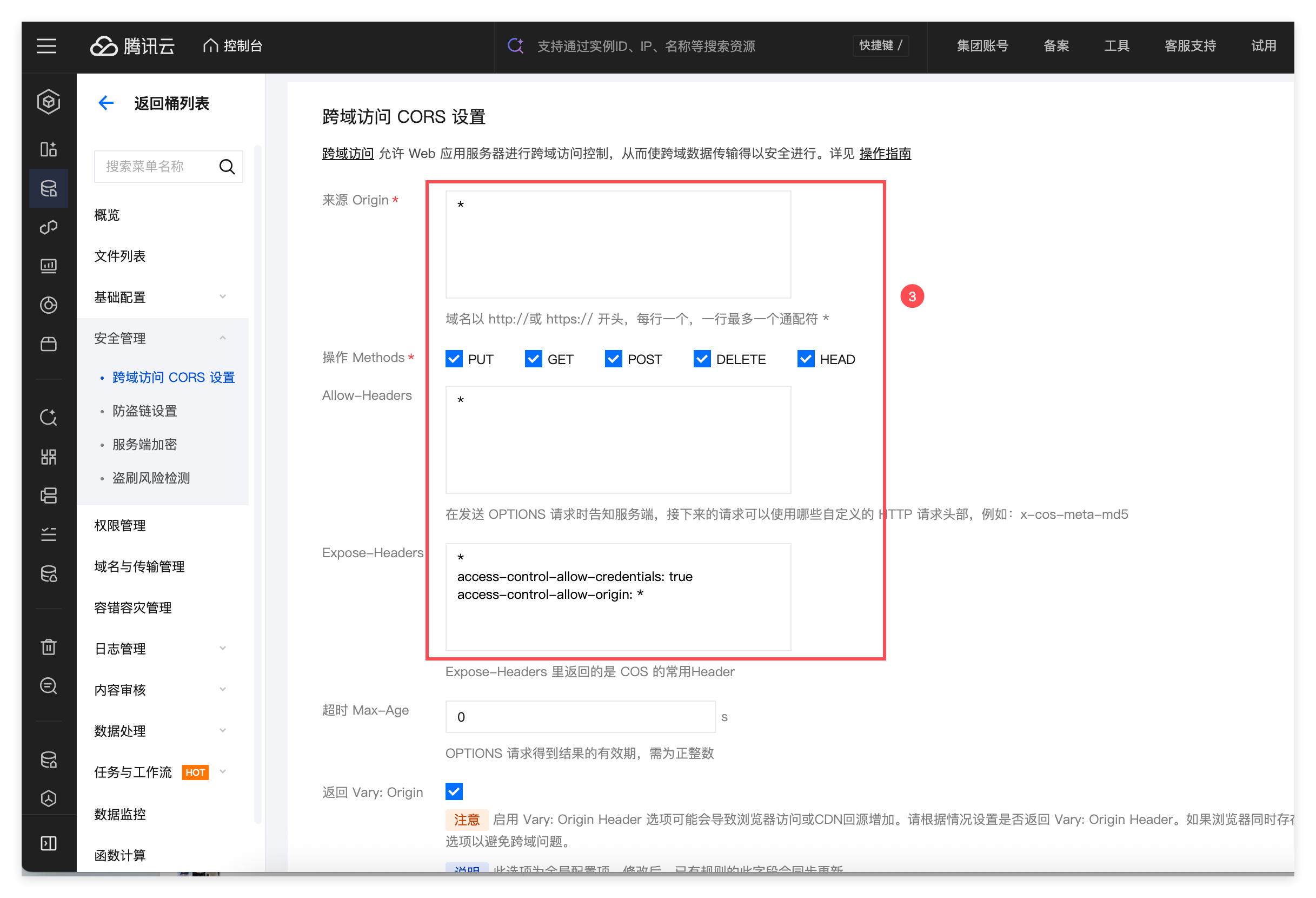Click 备案 in the top bar

point(1056,46)
